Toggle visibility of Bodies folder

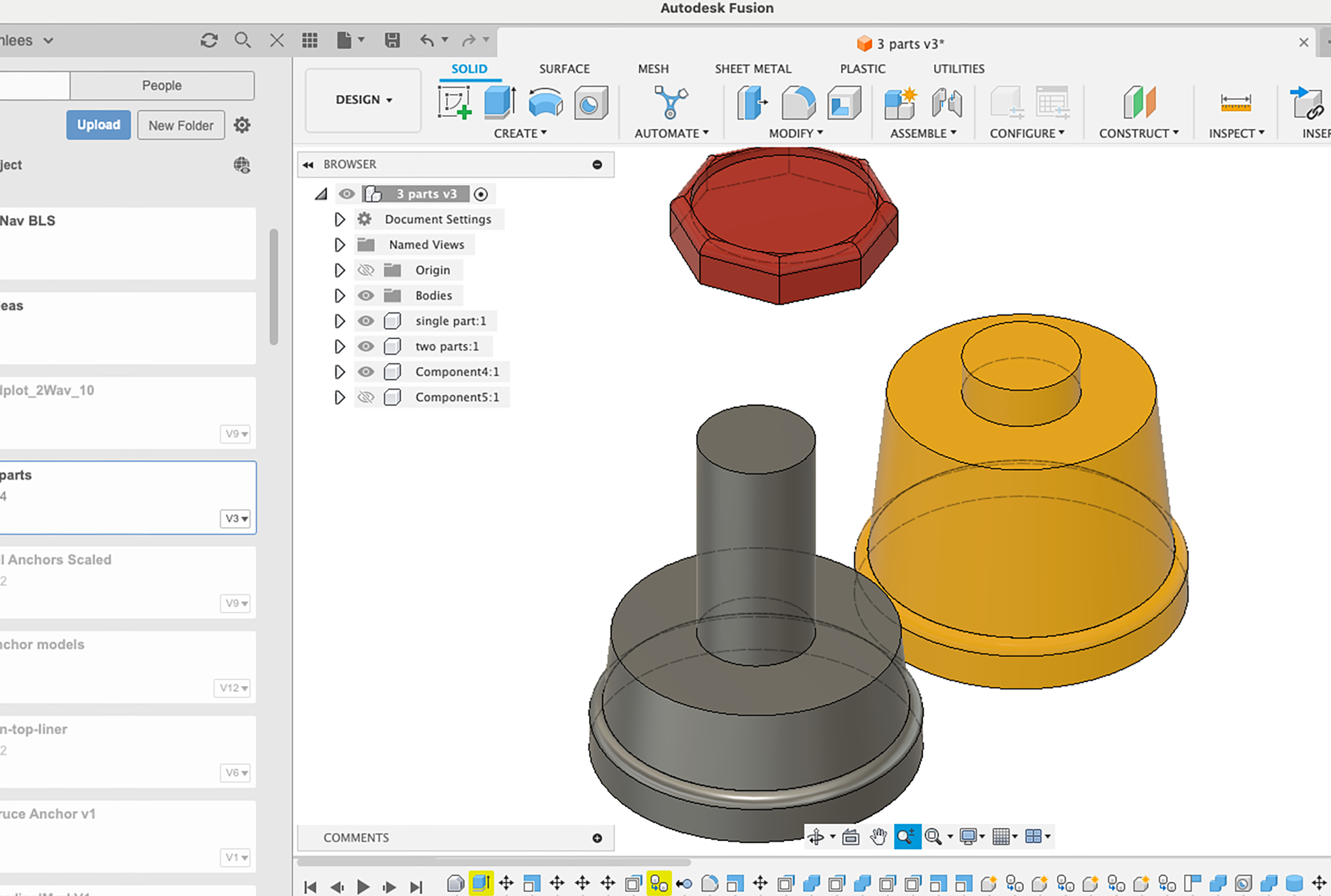(x=366, y=295)
